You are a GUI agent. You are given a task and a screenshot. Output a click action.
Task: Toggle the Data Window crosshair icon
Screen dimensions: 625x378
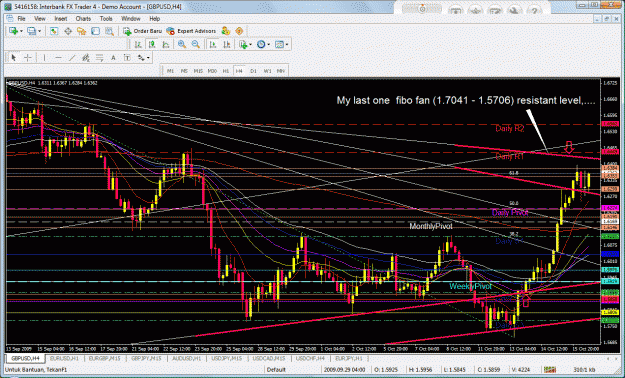[68, 31]
